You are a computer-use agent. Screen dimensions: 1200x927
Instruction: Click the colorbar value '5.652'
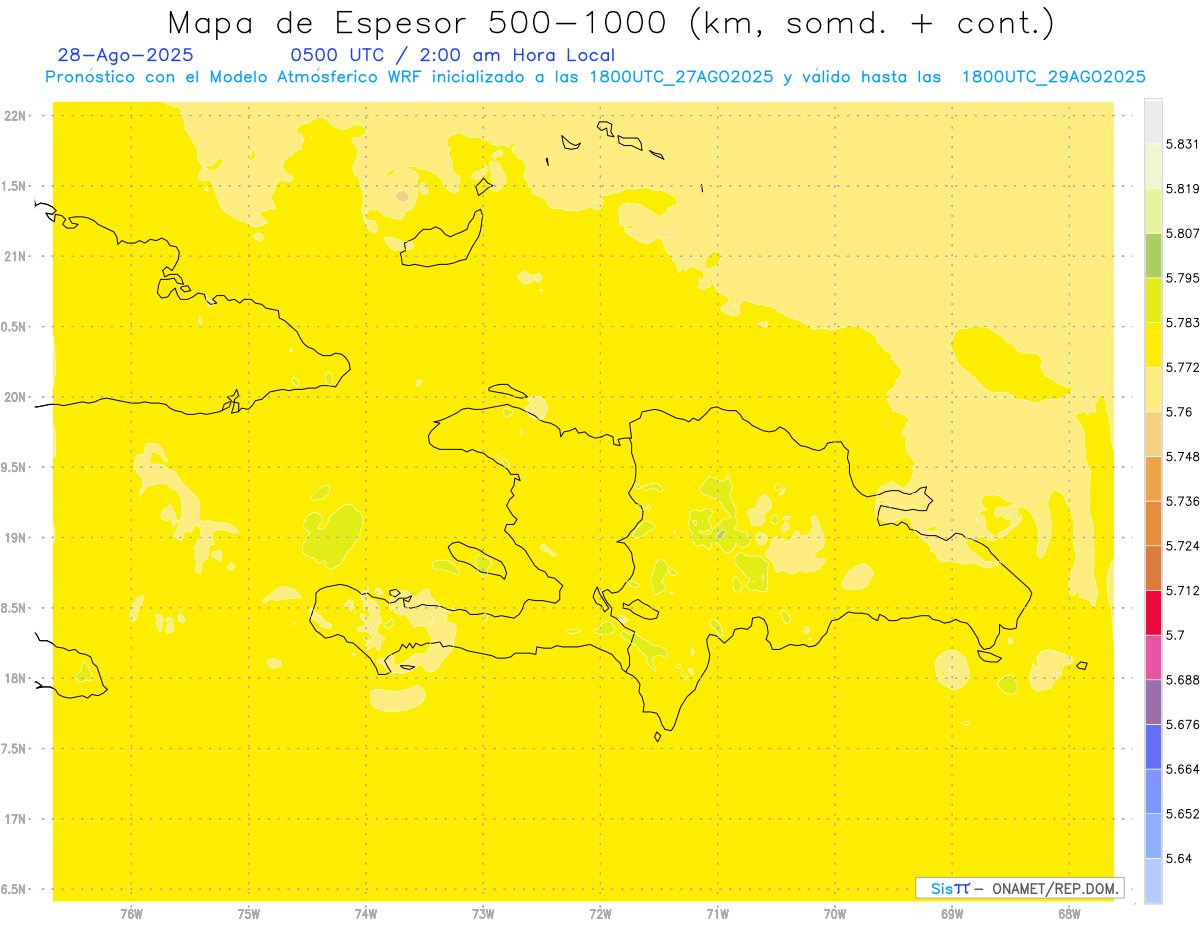(1183, 814)
